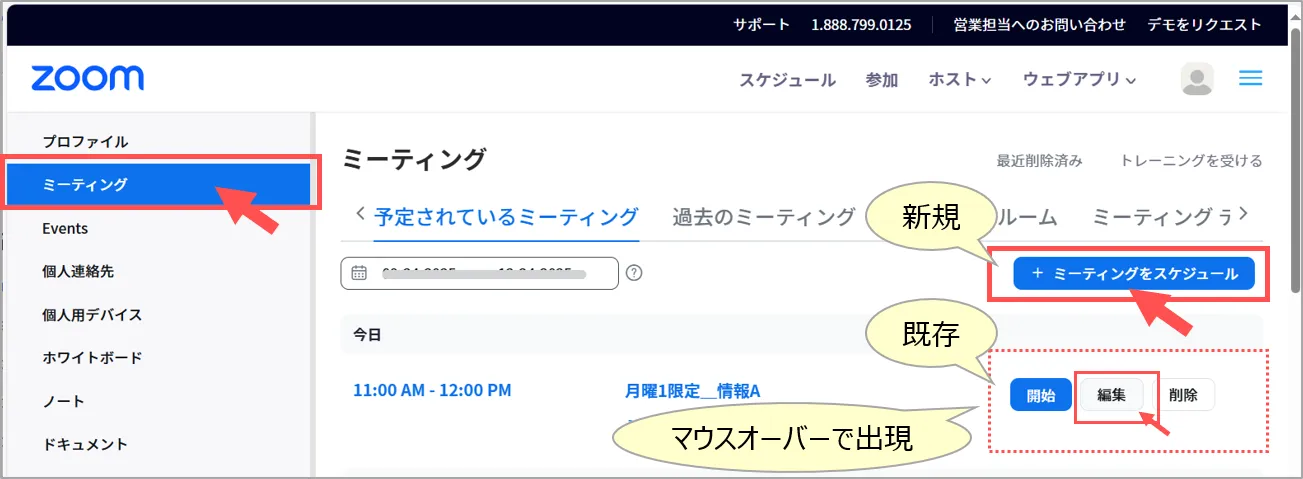Select 予定されているミーティング tab
The height and width of the screenshot is (479, 1303).
[x=505, y=217]
